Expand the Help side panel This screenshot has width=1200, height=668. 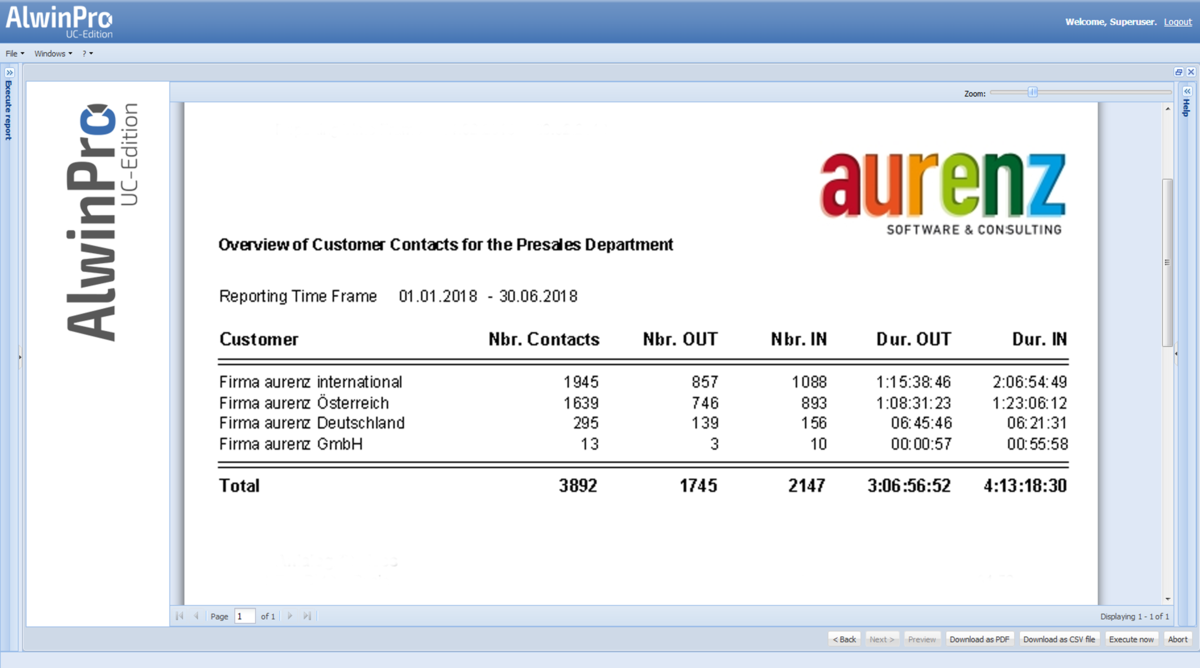click(1187, 91)
